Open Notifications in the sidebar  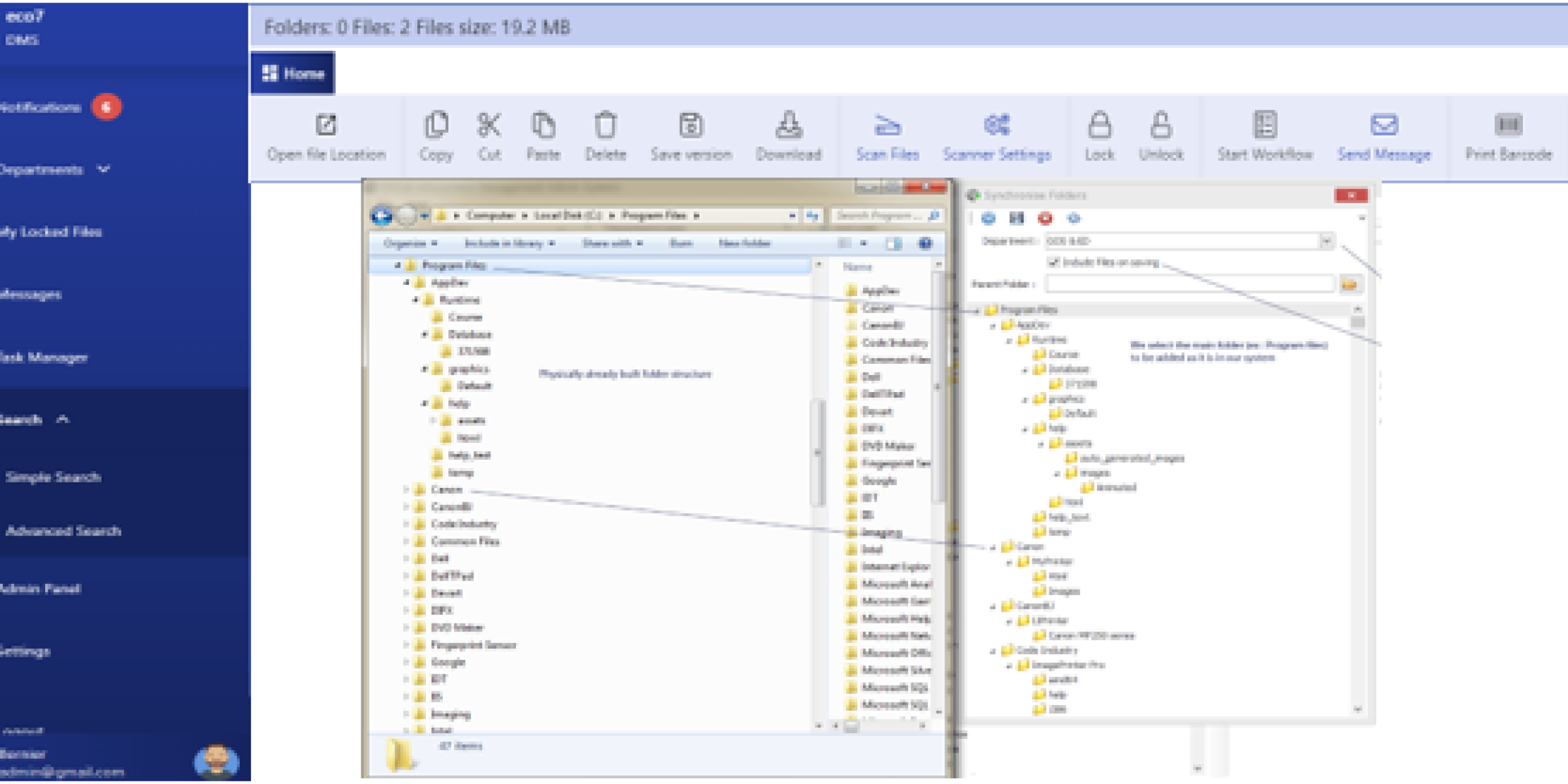pos(41,107)
